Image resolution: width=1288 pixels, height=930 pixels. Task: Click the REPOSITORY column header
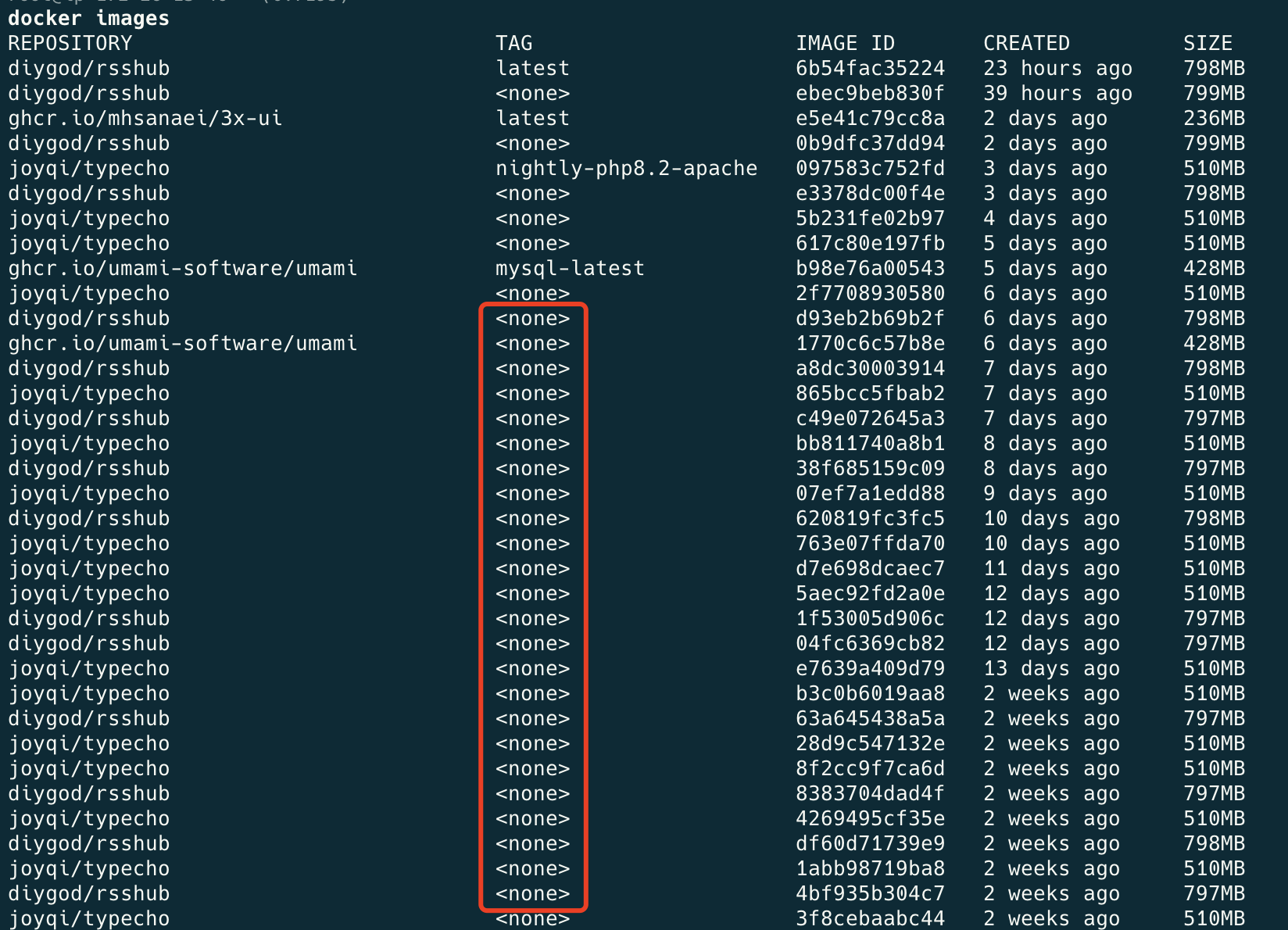pyautogui.click(x=70, y=43)
